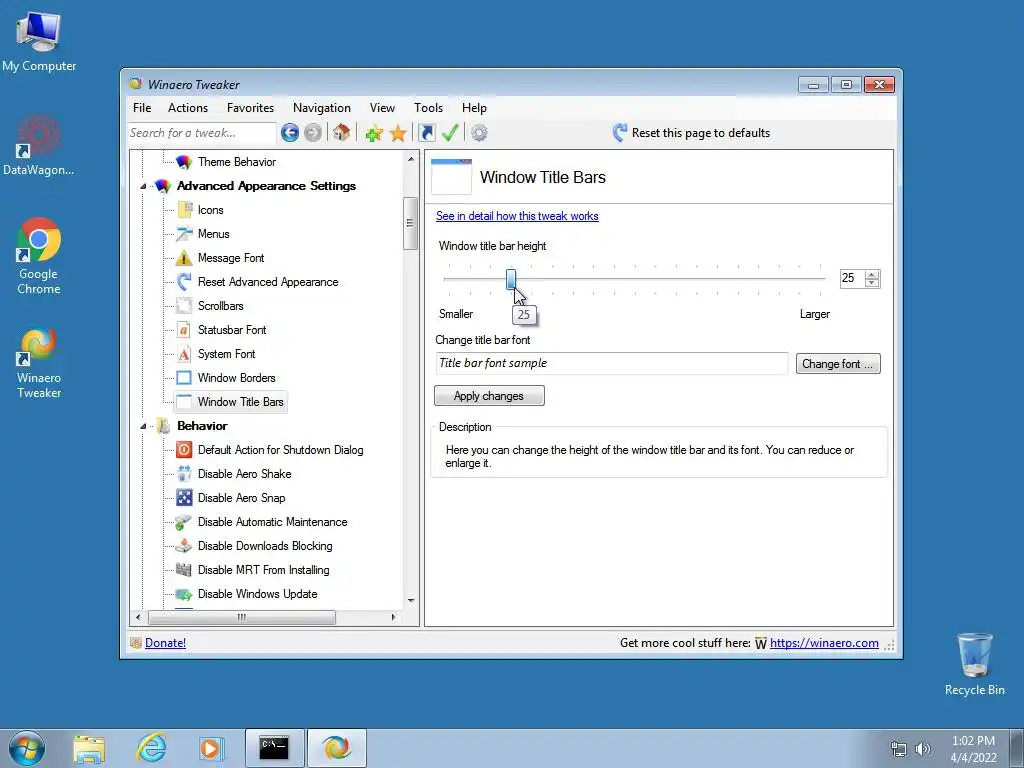Viewport: 1024px width, 768px height.
Task: Open the Help menu
Action: [x=474, y=108]
